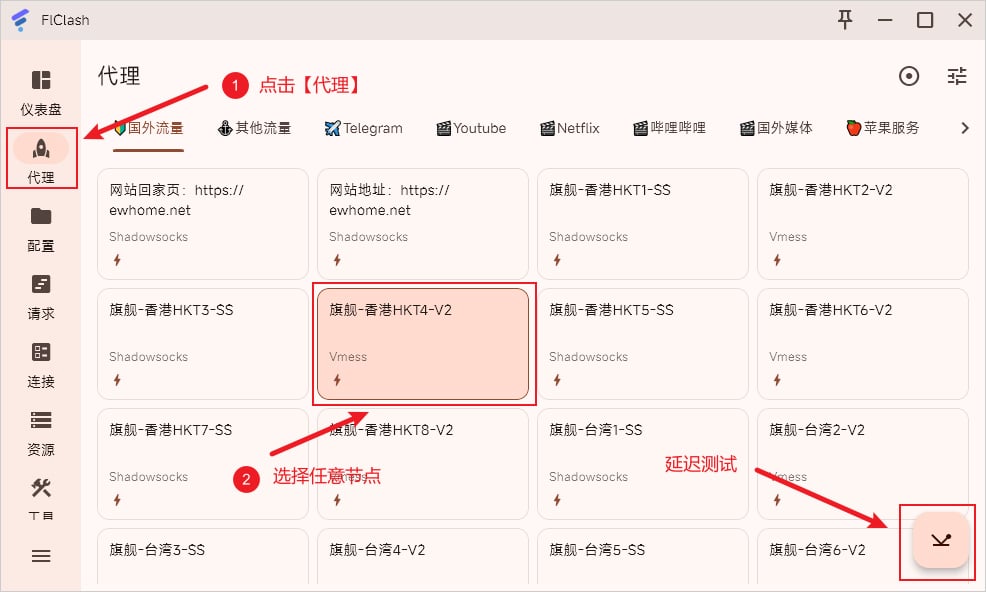Open the hamburger menu at sidebar bottom

click(40, 556)
